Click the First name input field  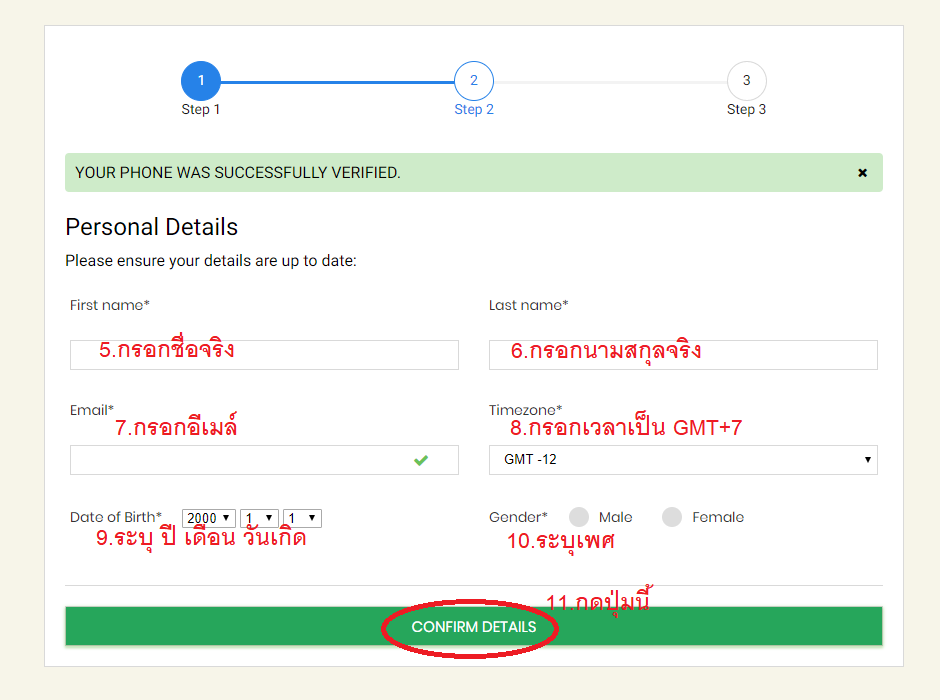pyautogui.click(x=264, y=355)
